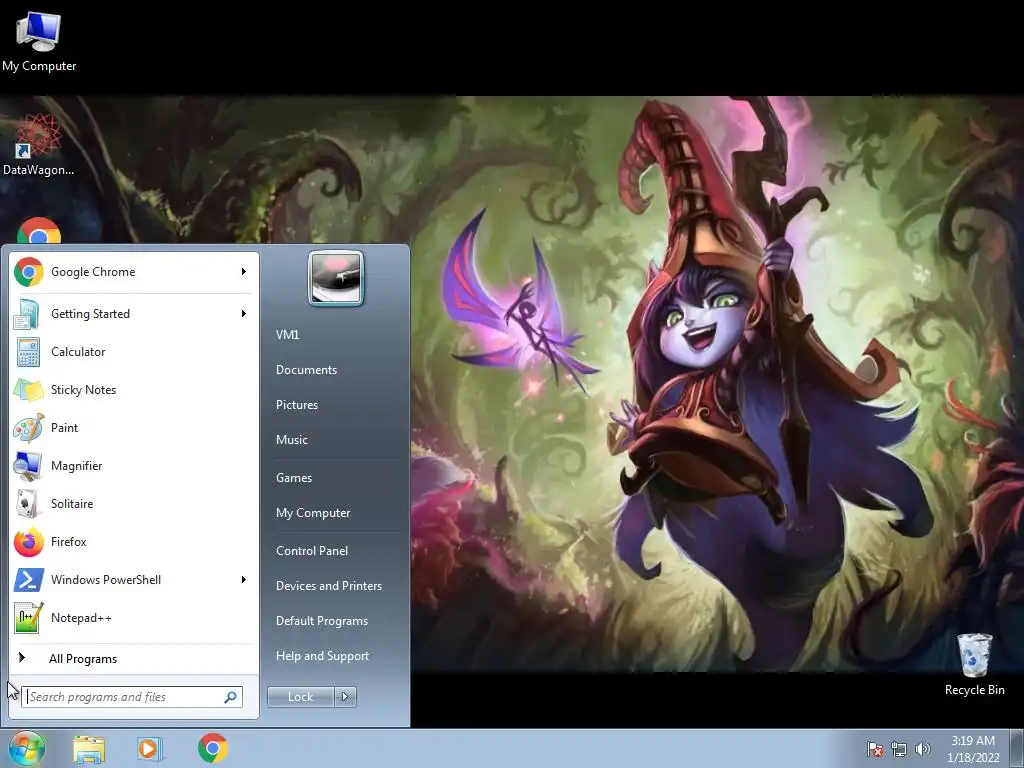Expand the Getting Started submenu arrow
This screenshot has width=1024, height=768.
(244, 313)
